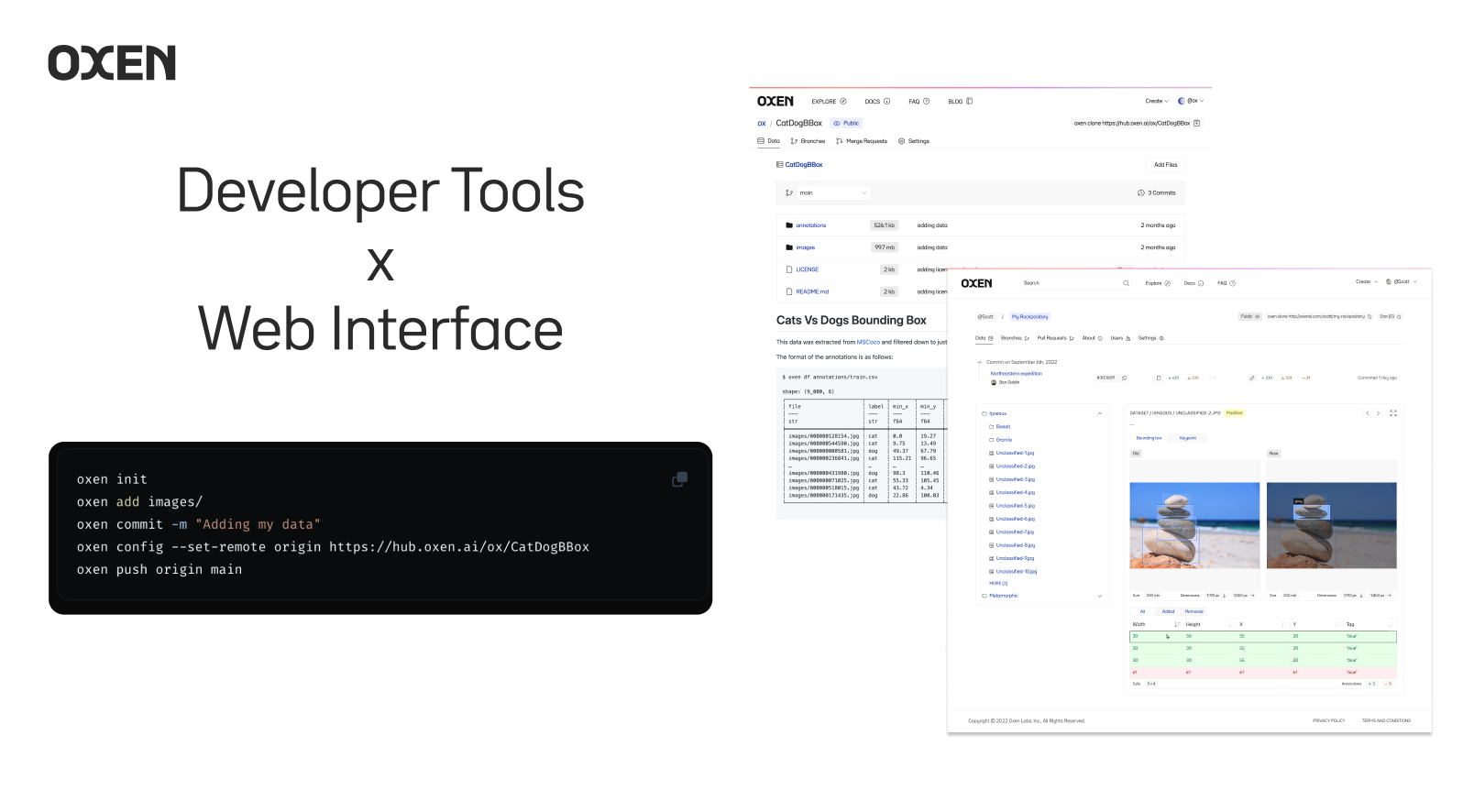Click the search magnifier icon in Rockpository page
1463x812 pixels.
(1127, 283)
